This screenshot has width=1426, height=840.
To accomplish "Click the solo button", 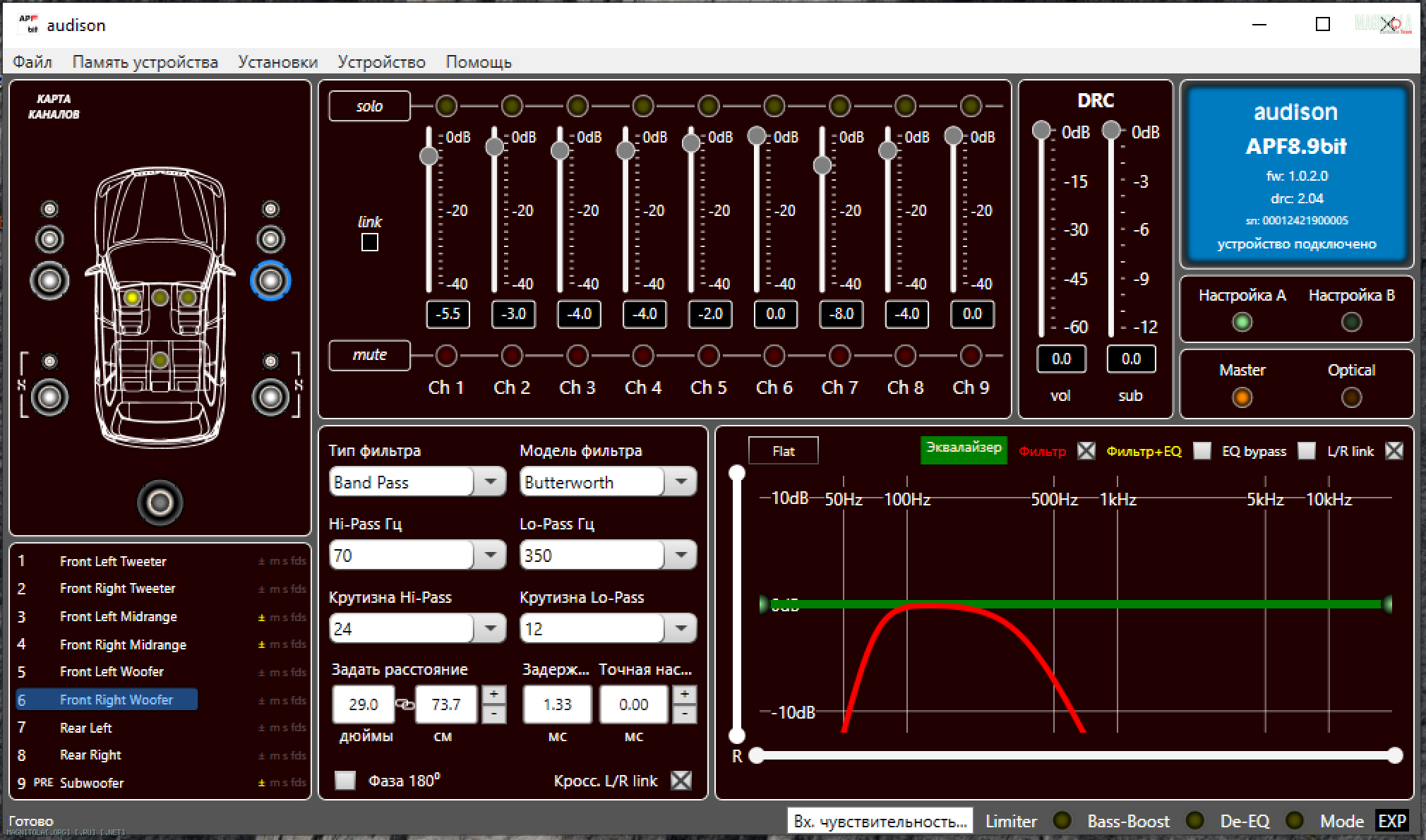I will pos(369,106).
